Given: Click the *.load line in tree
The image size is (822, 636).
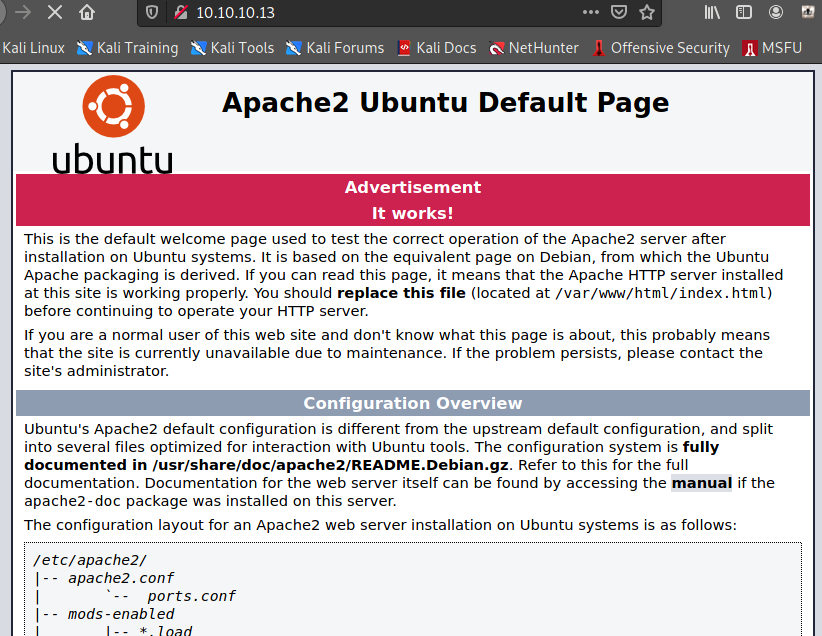Looking at the screenshot, I should coord(166,630).
